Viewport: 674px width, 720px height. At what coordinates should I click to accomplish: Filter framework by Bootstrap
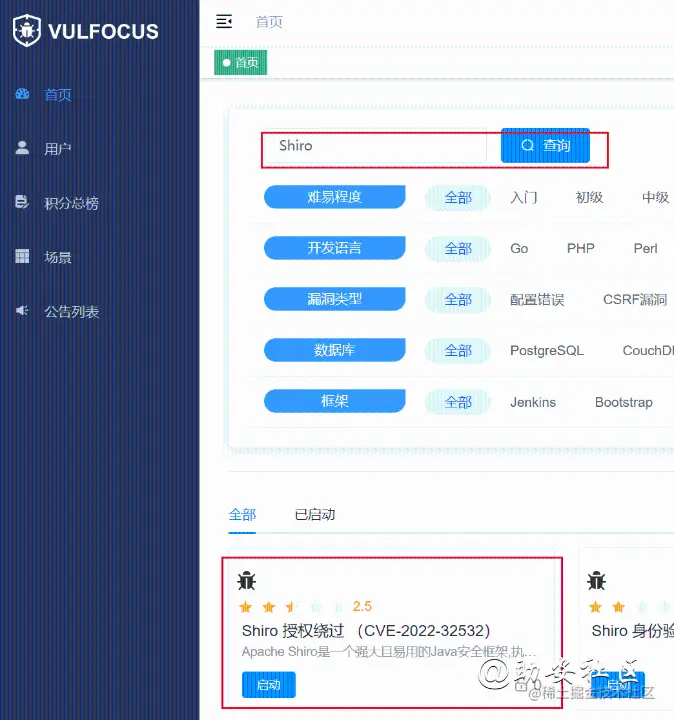click(x=623, y=402)
